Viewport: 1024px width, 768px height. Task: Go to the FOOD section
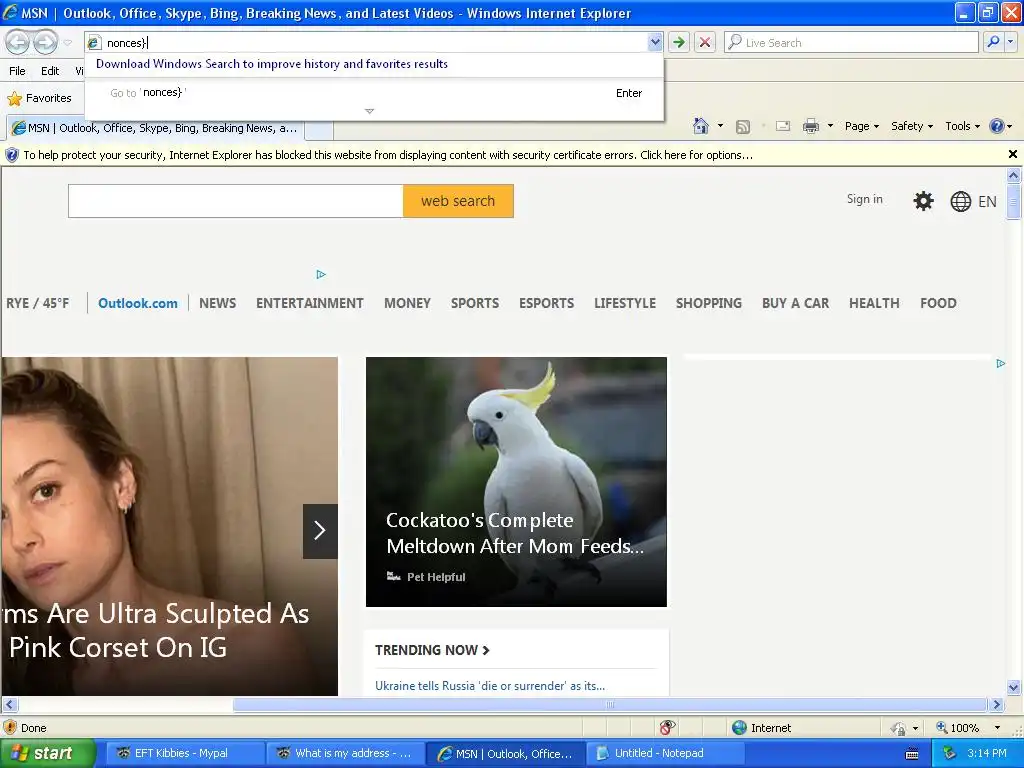[x=938, y=303]
